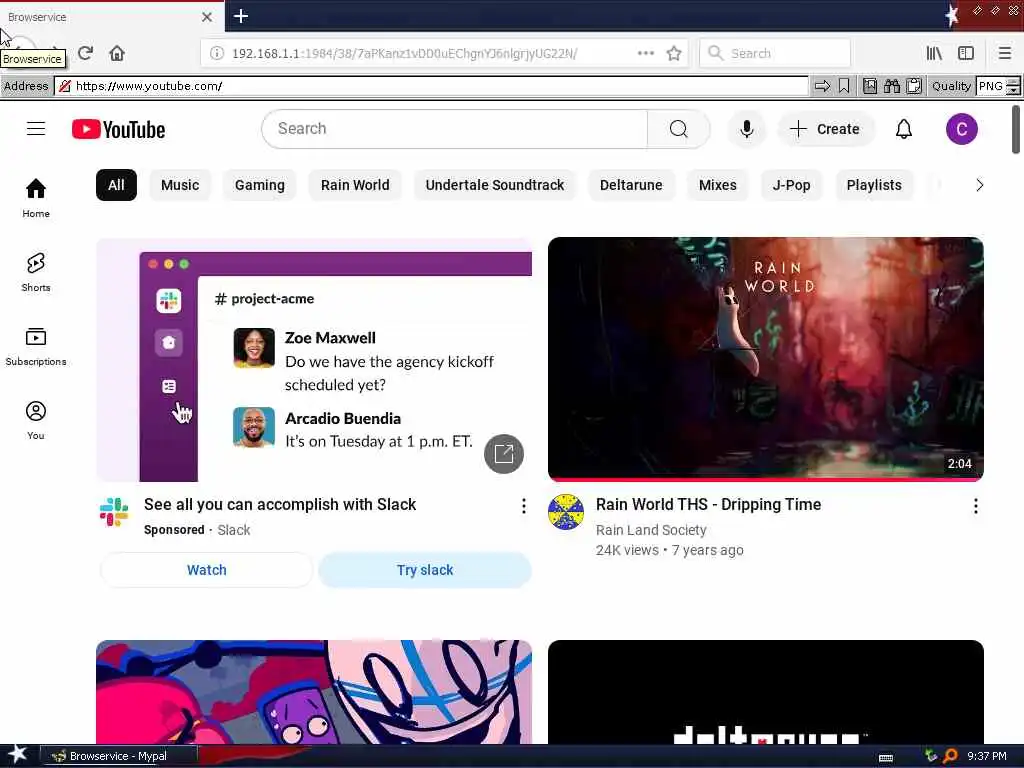The height and width of the screenshot is (768, 1024).
Task: Open a new tab with plus button
Action: [240, 16]
